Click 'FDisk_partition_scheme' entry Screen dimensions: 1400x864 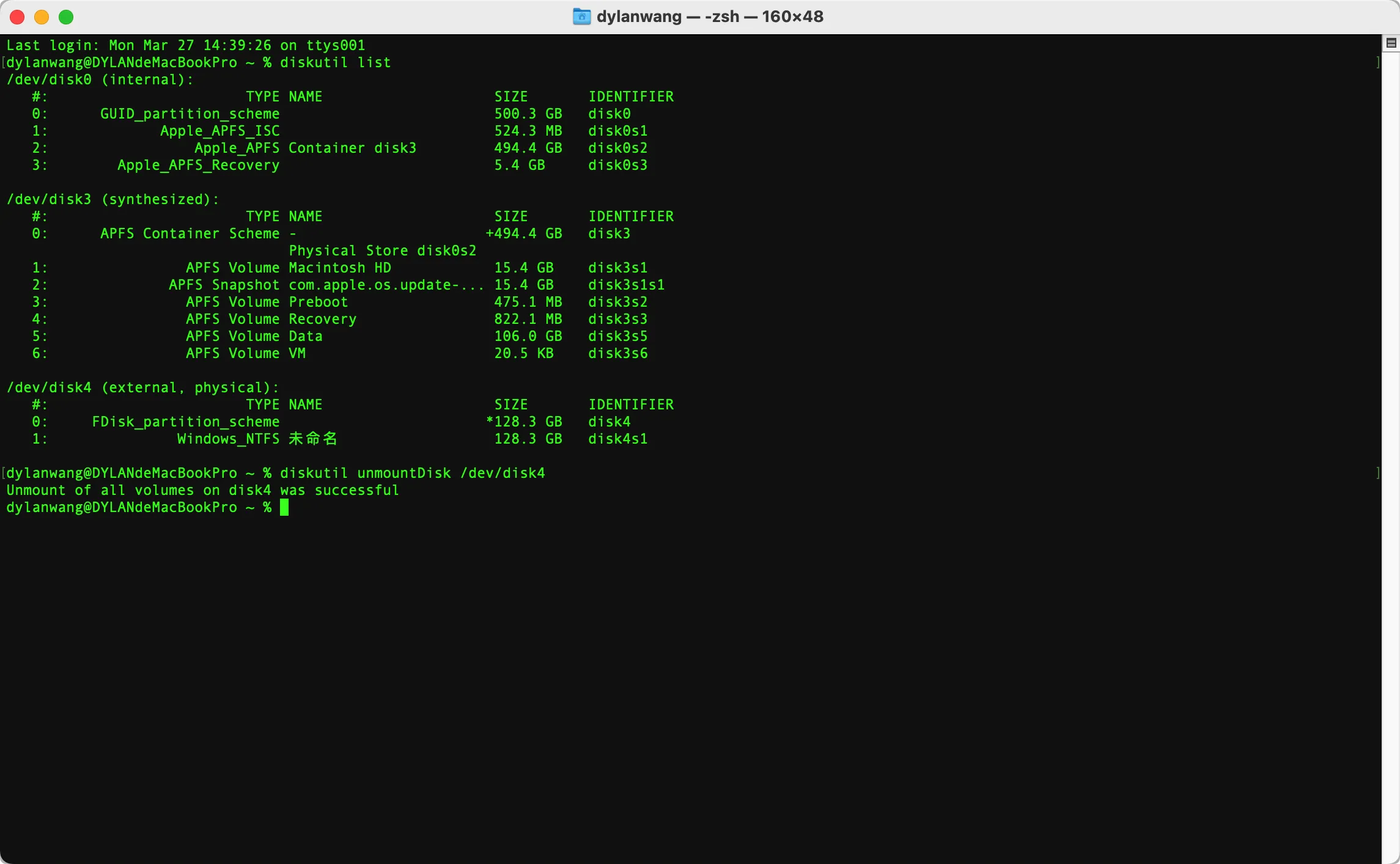click(185, 422)
